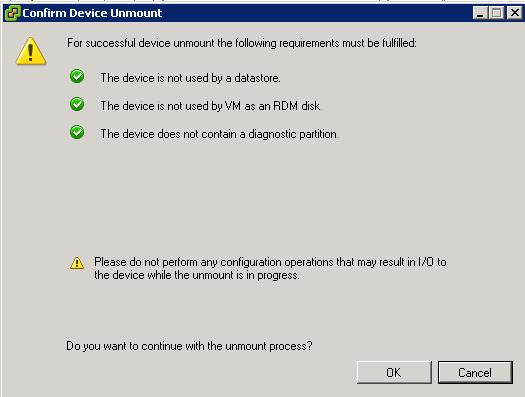Click the vSphere icon in the title bar
The image size is (525, 397).
click(x=12, y=13)
